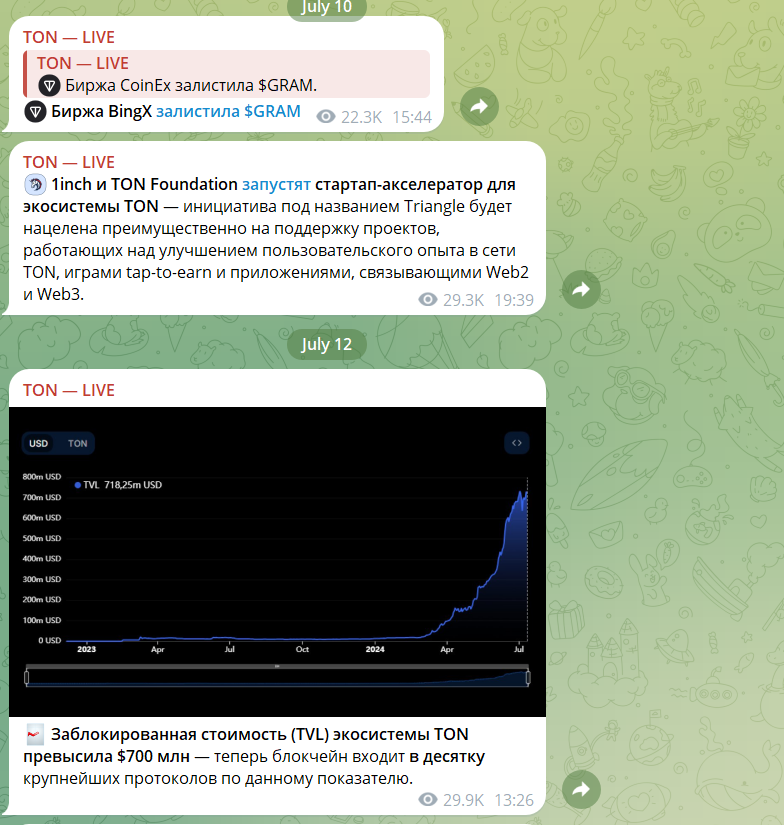Click the July 12 date badge
This screenshot has height=825, width=784.
[x=327, y=344]
